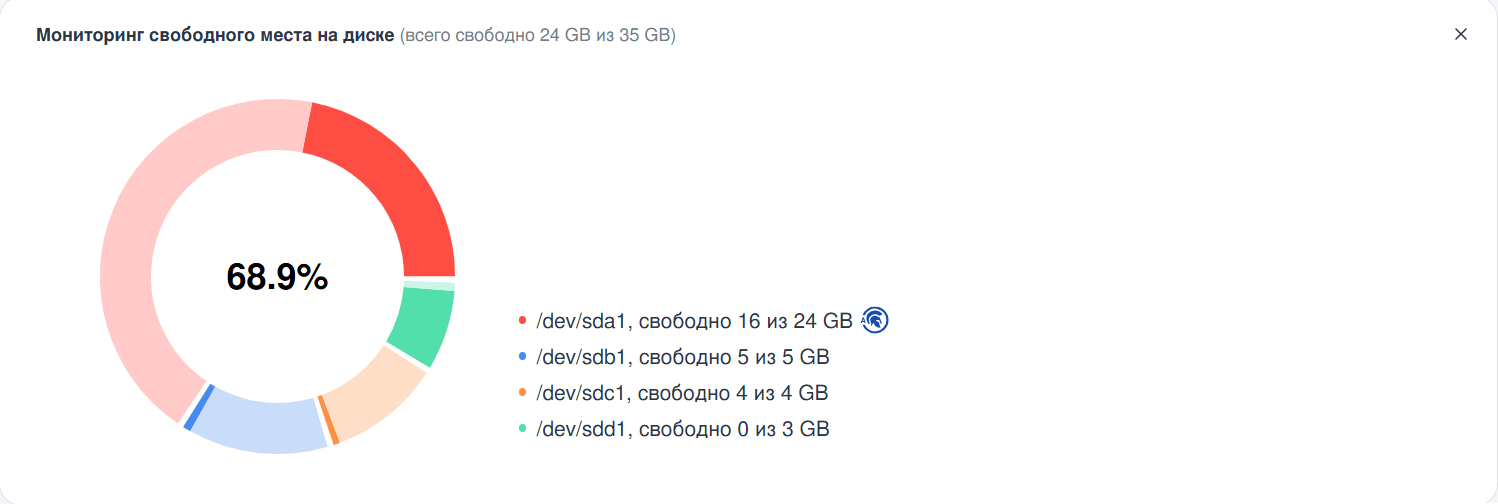Click the 'Мониторинг свободного места на диске' title
Viewport: 1498px width, 504px height.
215,36
